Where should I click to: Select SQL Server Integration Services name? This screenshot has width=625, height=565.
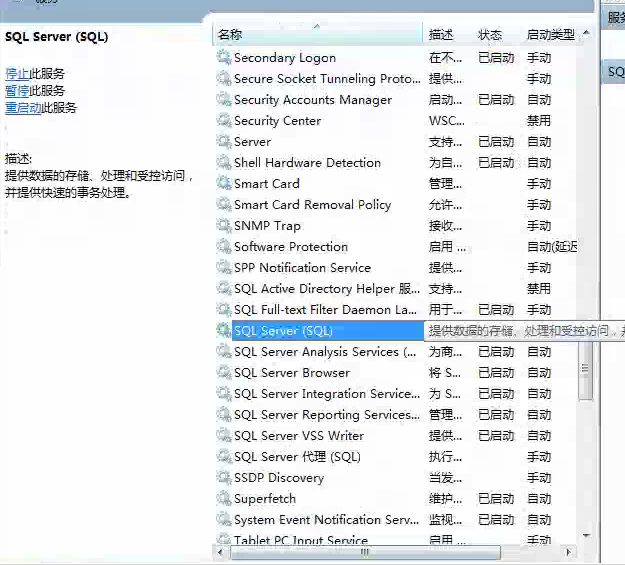[327, 394]
